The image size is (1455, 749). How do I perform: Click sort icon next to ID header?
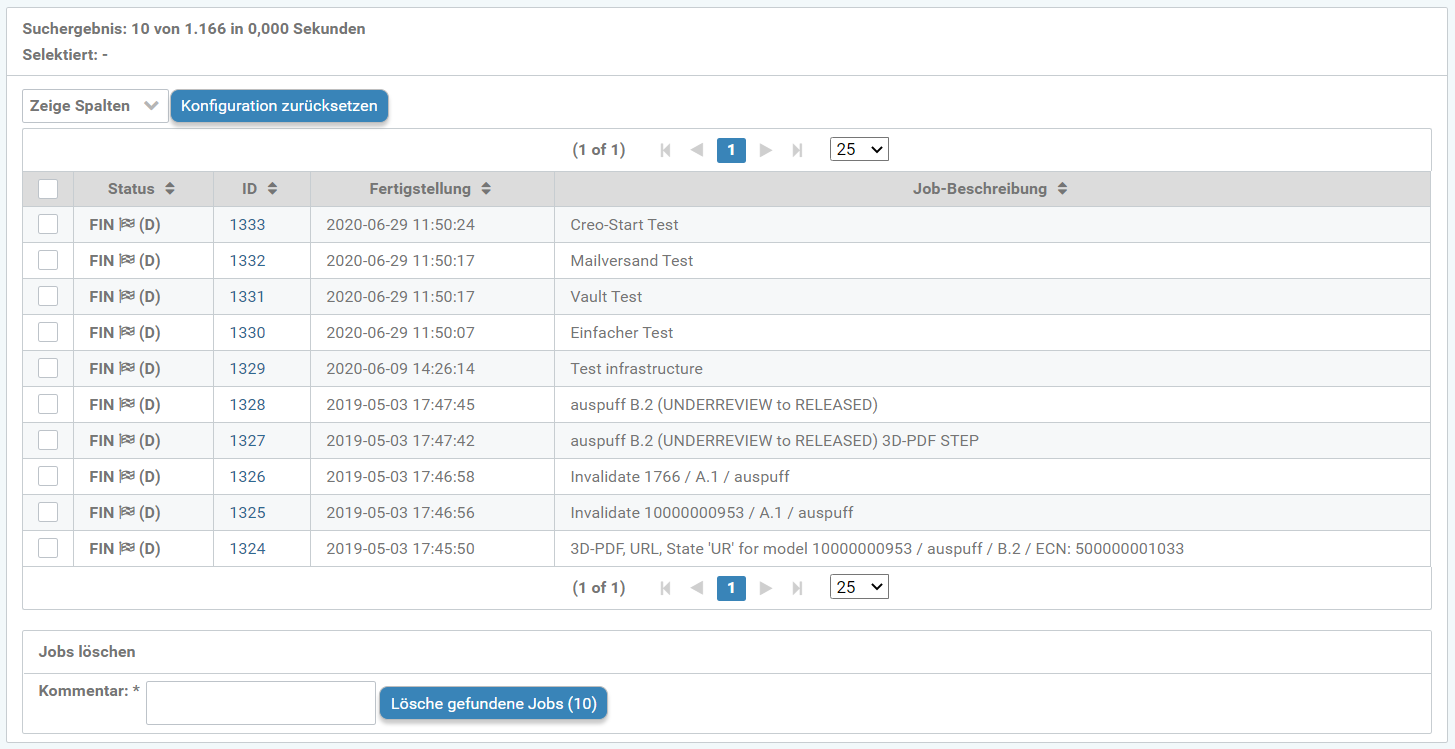[272, 189]
